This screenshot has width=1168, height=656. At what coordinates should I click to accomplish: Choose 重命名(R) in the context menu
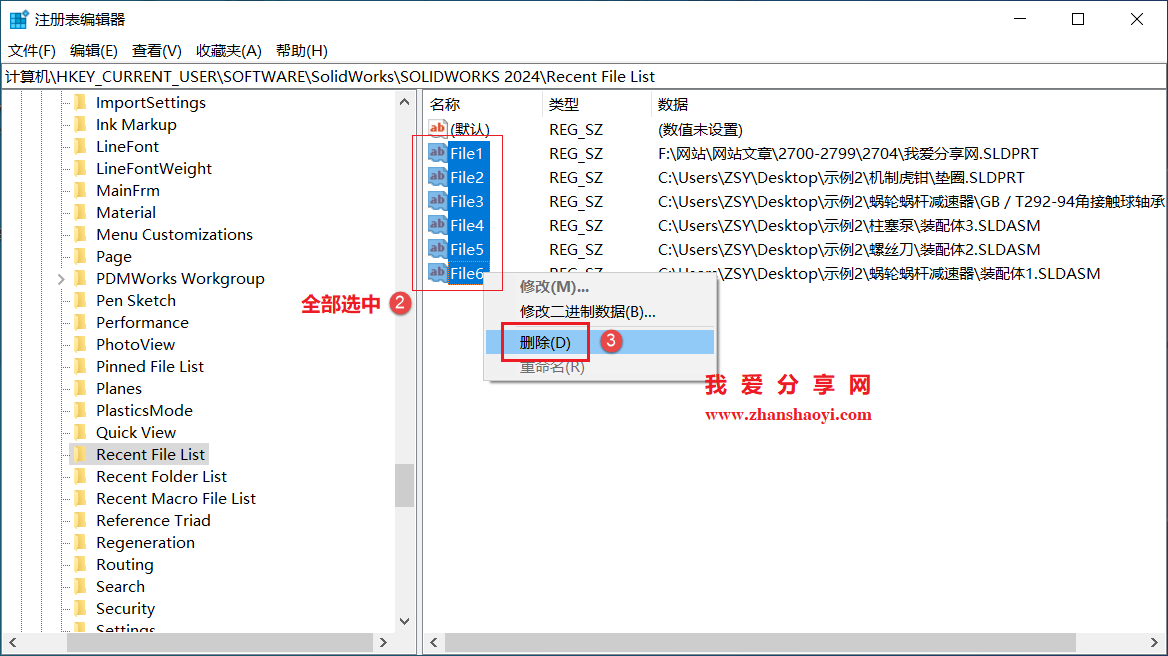[x=600, y=367]
